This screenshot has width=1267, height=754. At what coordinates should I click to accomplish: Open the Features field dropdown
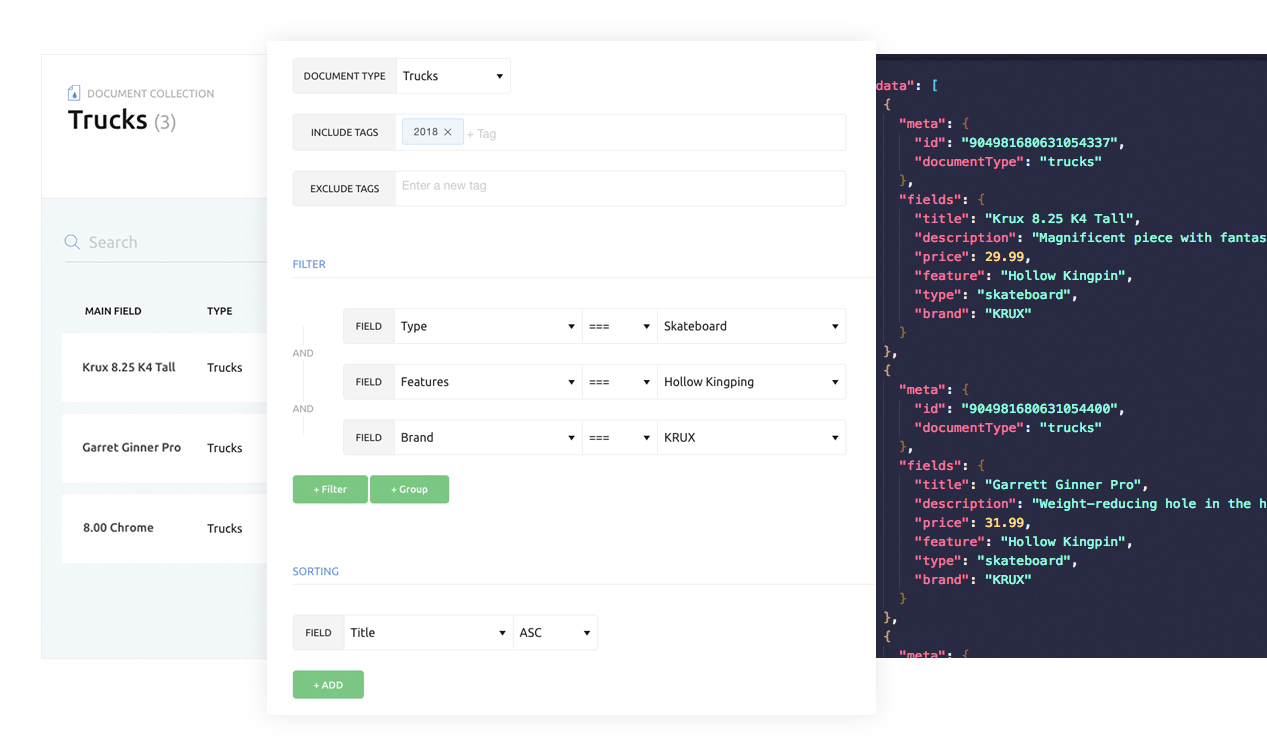tap(488, 382)
